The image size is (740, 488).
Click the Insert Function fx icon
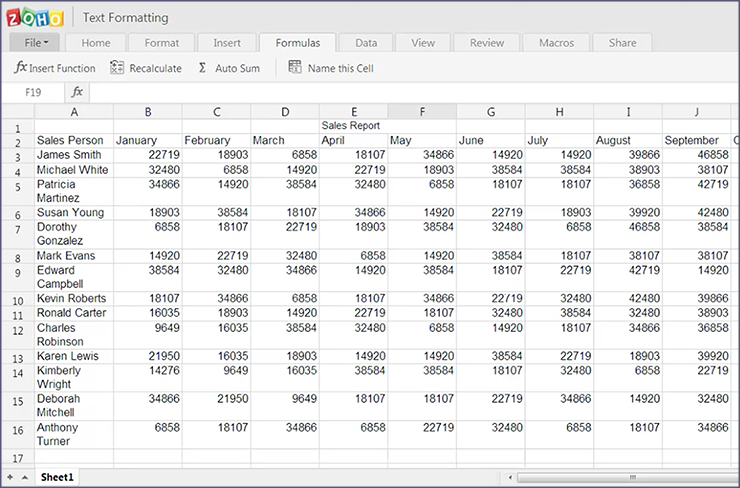[x=20, y=68]
